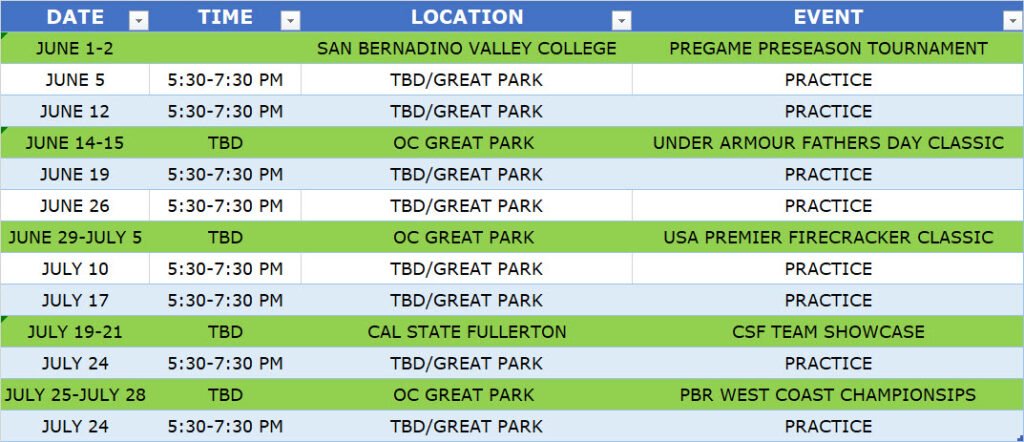Select the JUNE 14-15 date cell
Viewport: 1024px width, 442px height.
(75, 142)
